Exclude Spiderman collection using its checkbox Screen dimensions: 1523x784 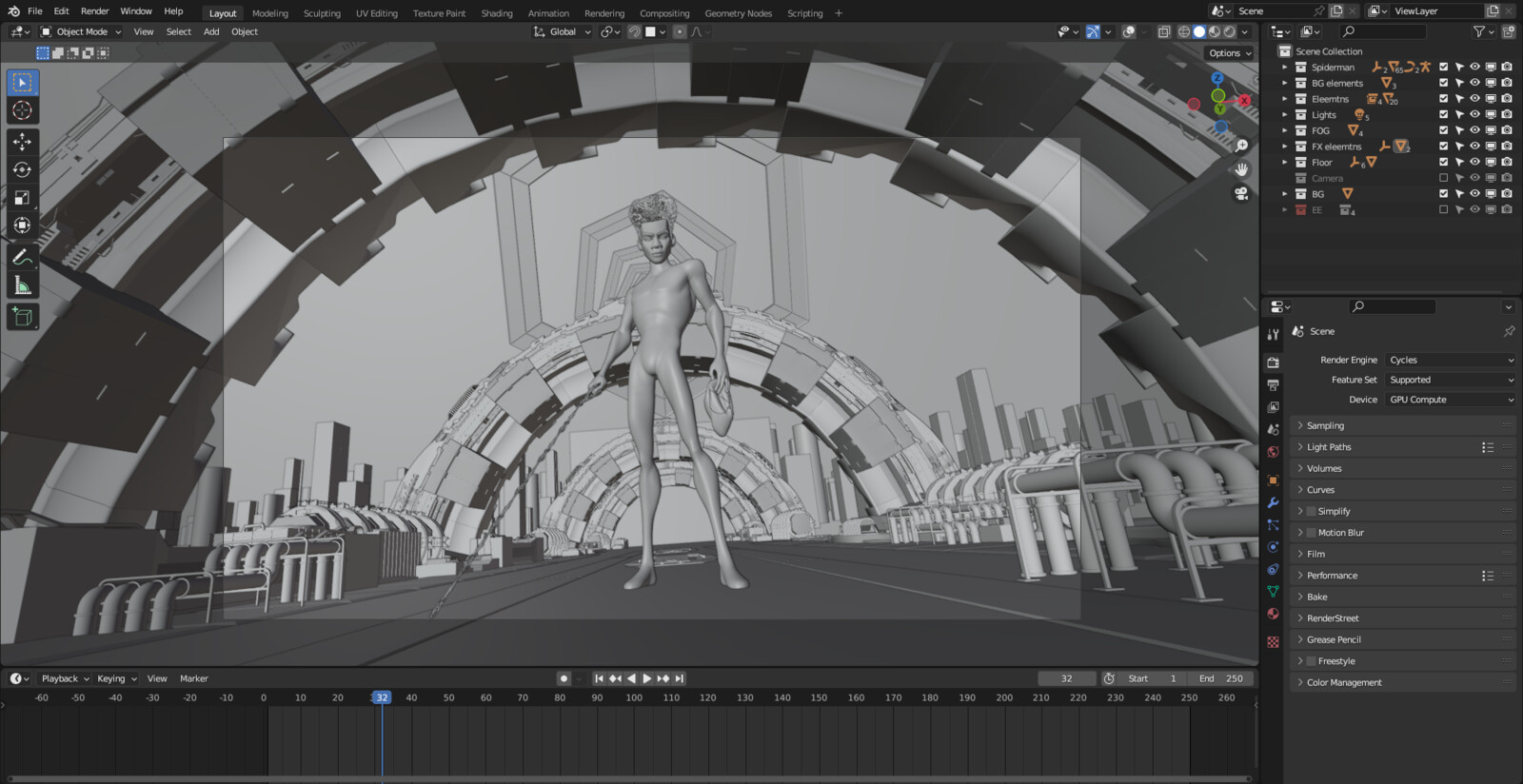point(1443,68)
